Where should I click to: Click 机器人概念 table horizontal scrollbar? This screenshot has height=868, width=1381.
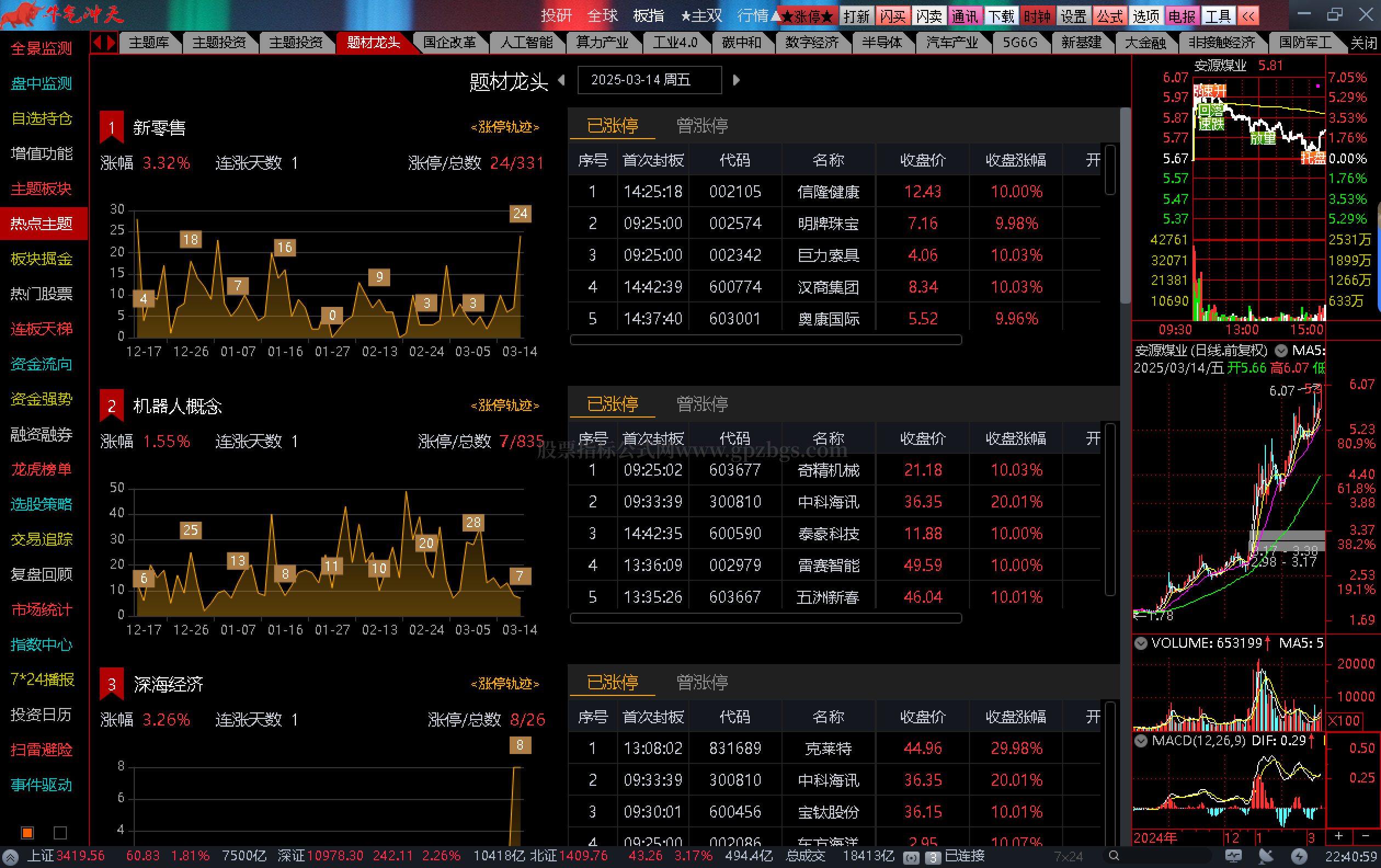[766, 618]
